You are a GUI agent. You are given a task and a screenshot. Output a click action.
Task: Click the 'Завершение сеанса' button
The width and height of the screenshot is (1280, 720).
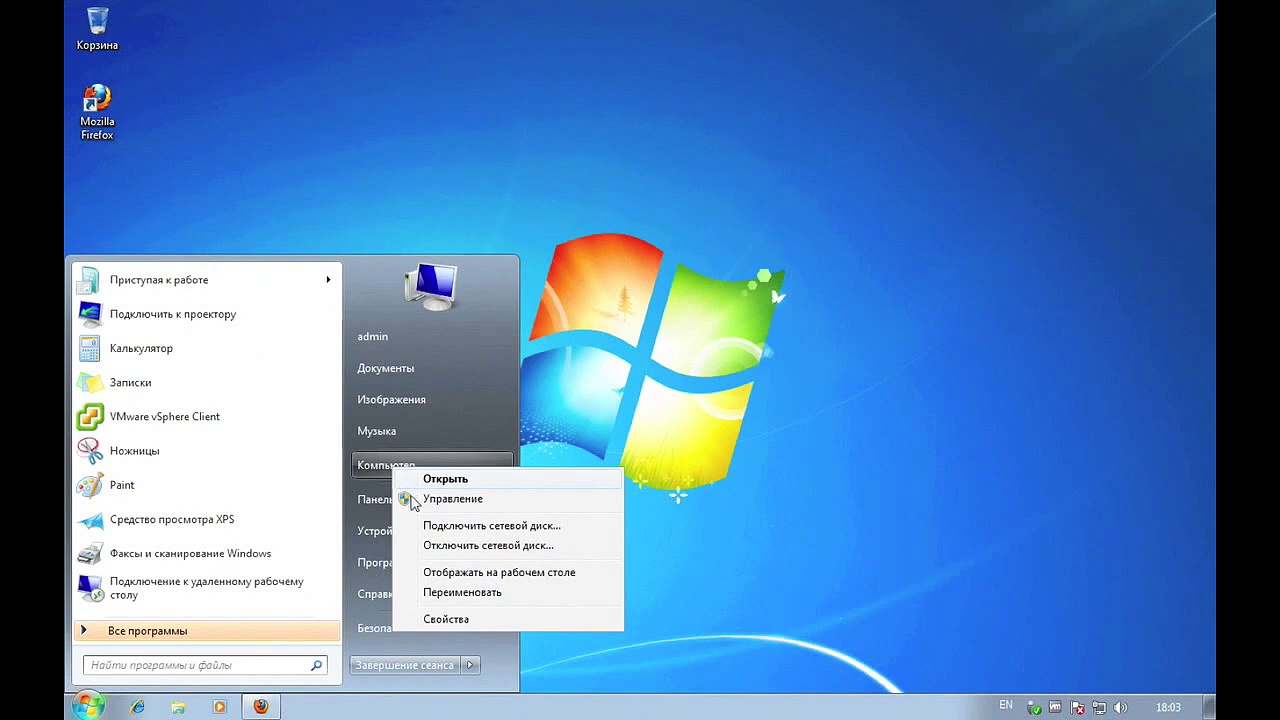pos(405,665)
